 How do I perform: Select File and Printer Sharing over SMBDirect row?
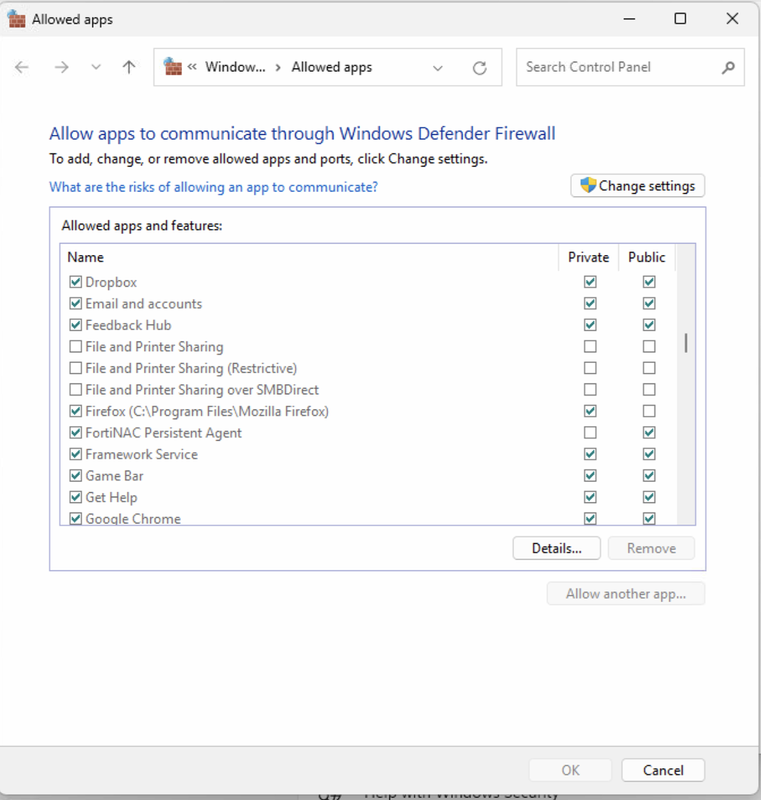coord(202,390)
